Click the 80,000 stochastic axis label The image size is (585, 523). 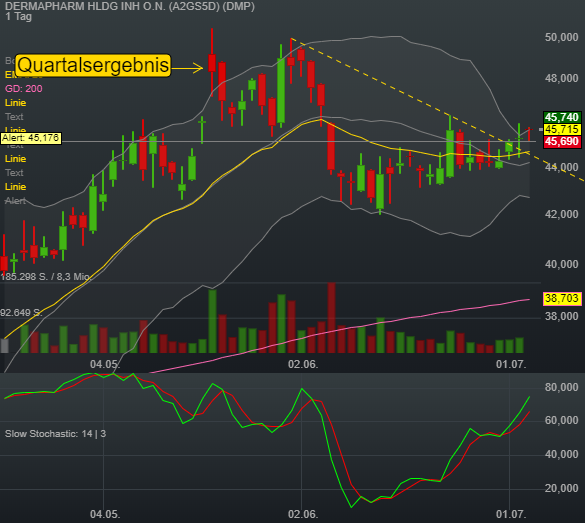[561, 387]
